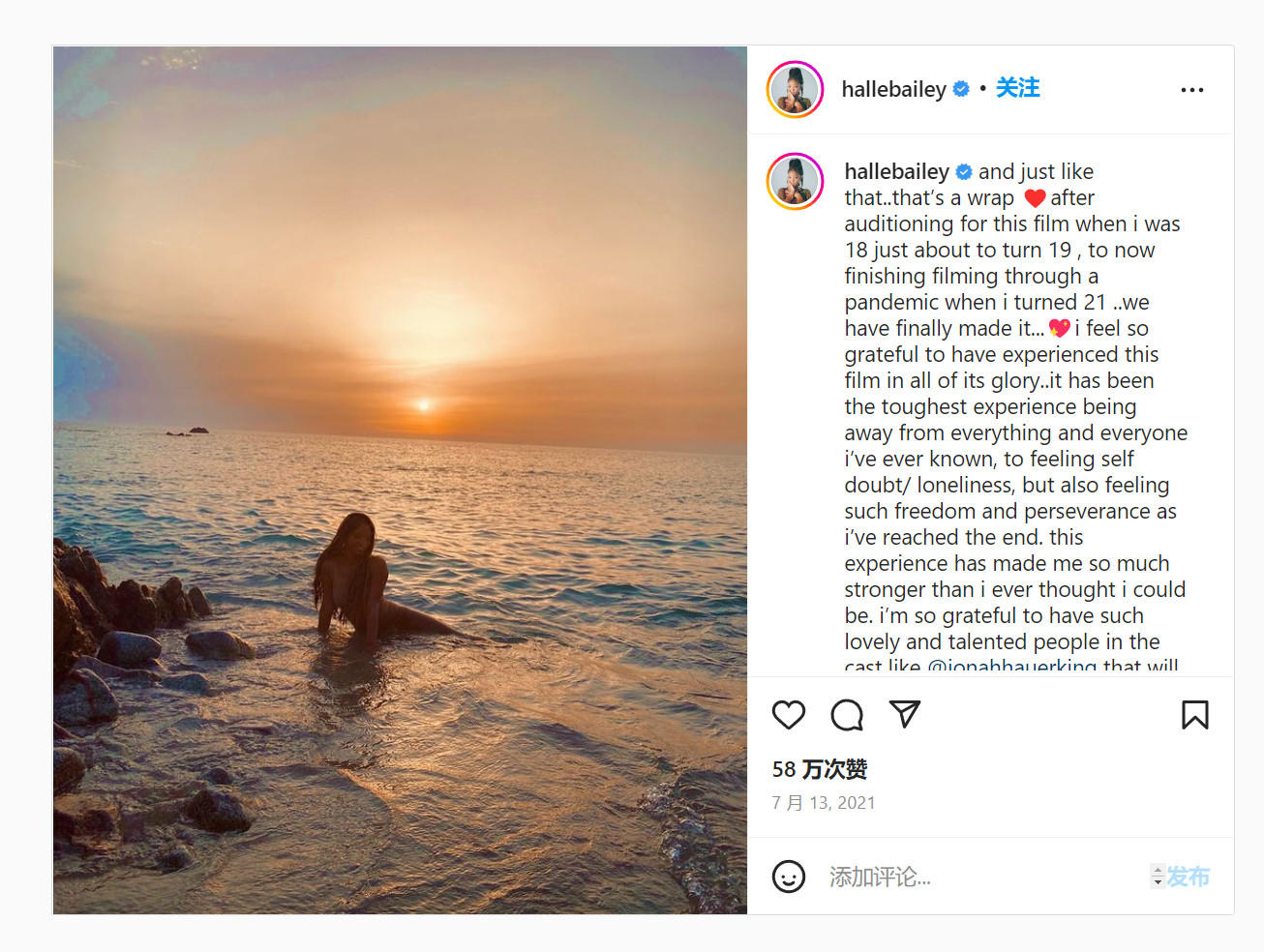Open the emoji picker smiley icon
Screen dimensions: 1264x952
tap(789, 877)
